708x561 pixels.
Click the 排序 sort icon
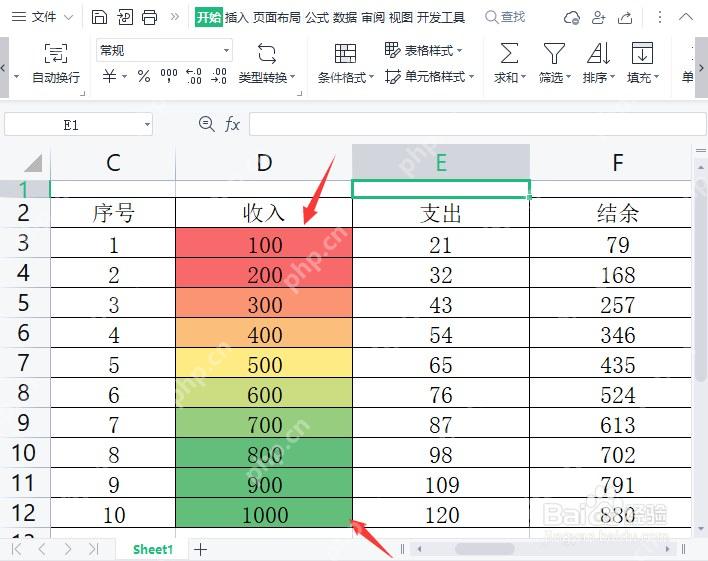598,53
